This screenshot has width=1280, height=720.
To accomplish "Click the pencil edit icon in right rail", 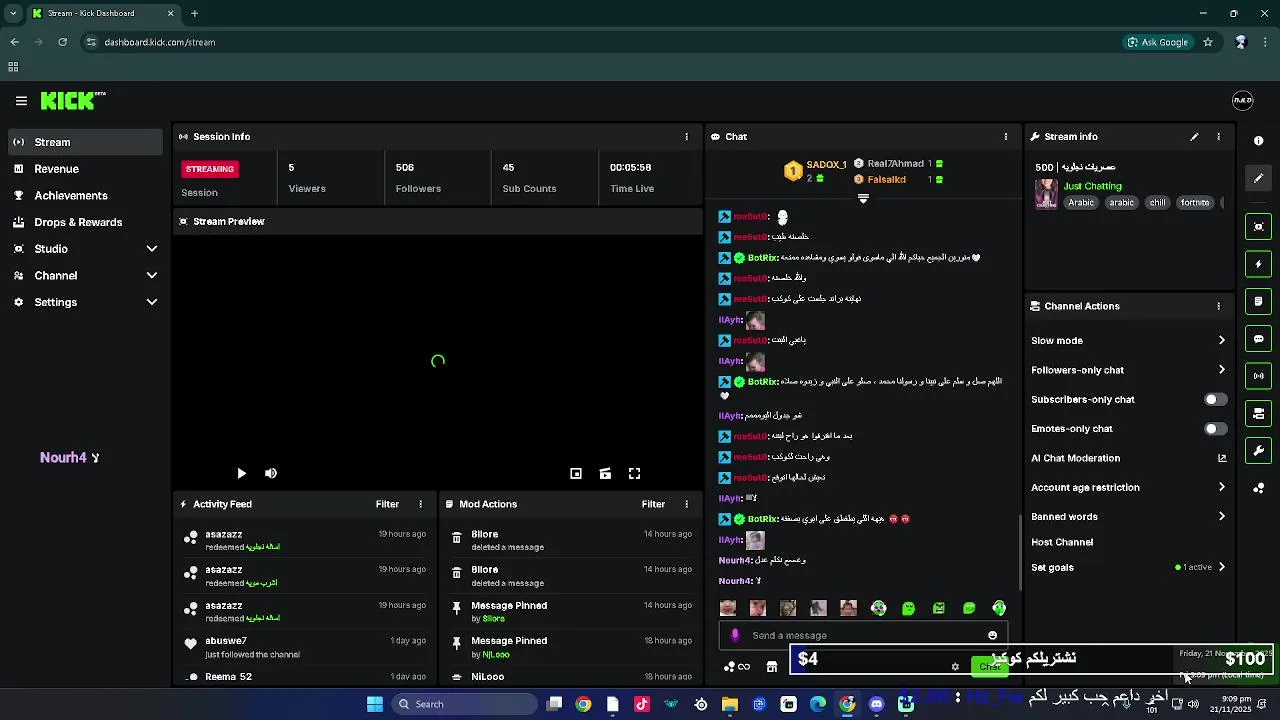I will (x=1258, y=178).
